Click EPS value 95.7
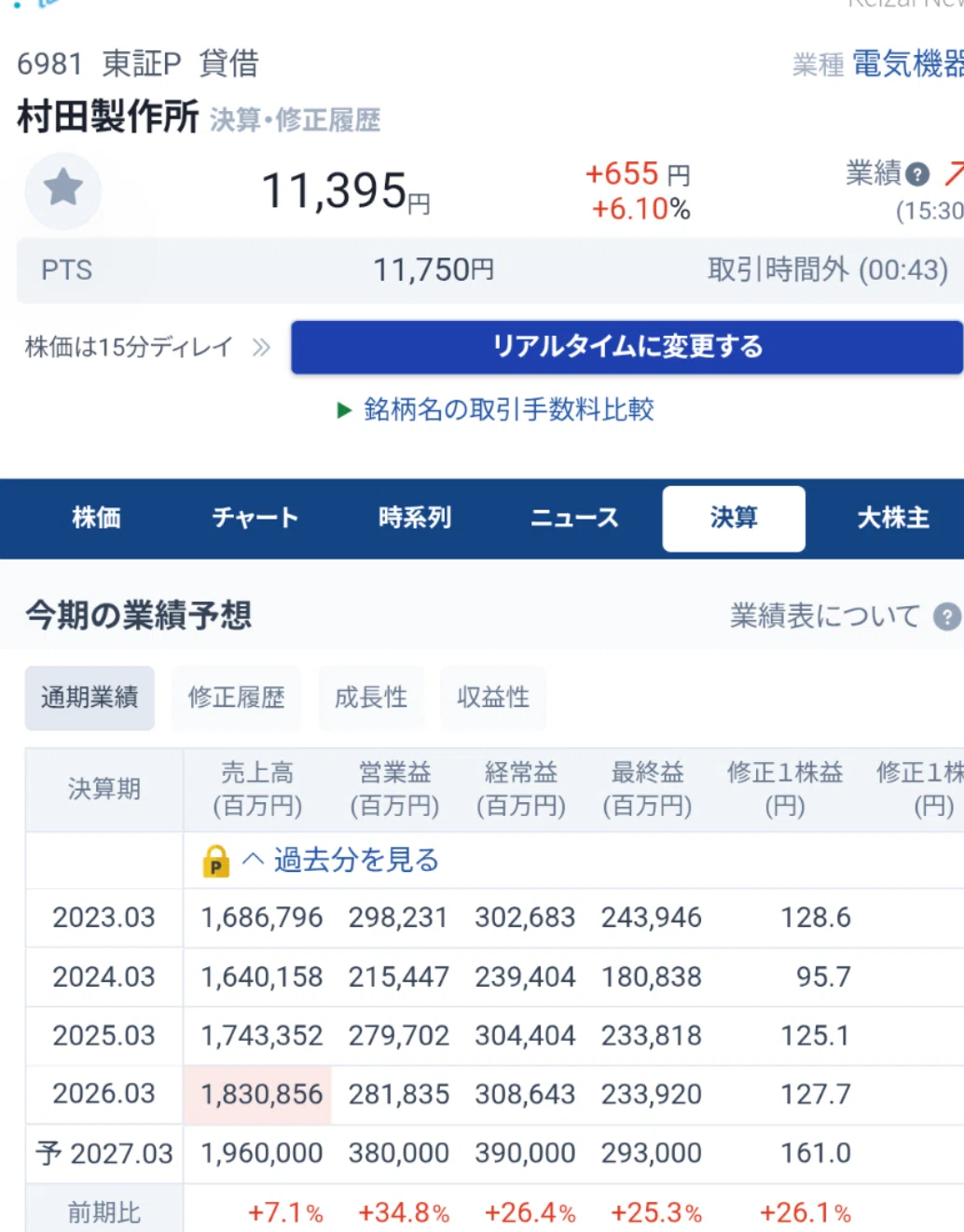964x1232 pixels. click(x=823, y=977)
